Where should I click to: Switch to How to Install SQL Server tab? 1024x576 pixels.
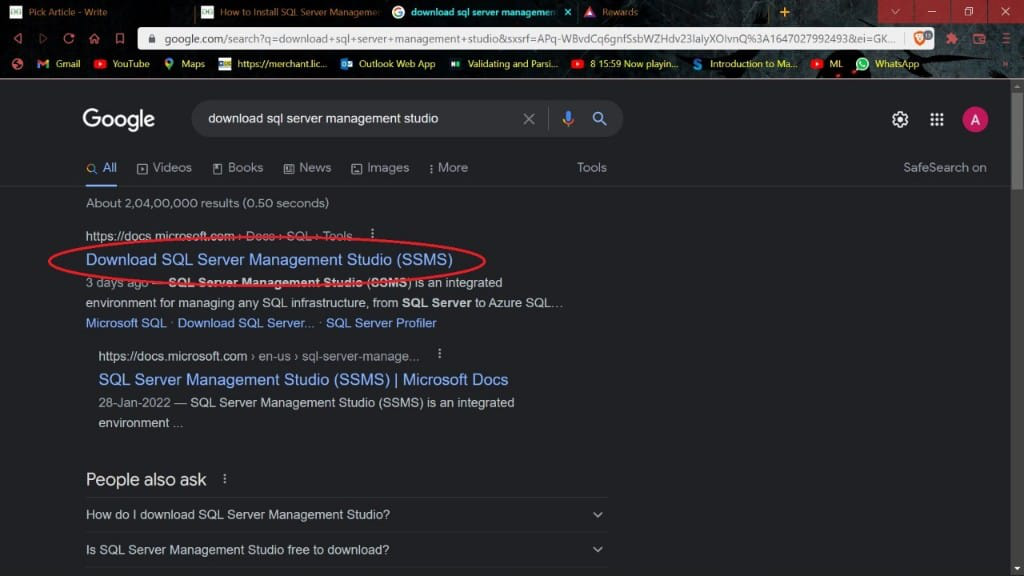click(291, 12)
